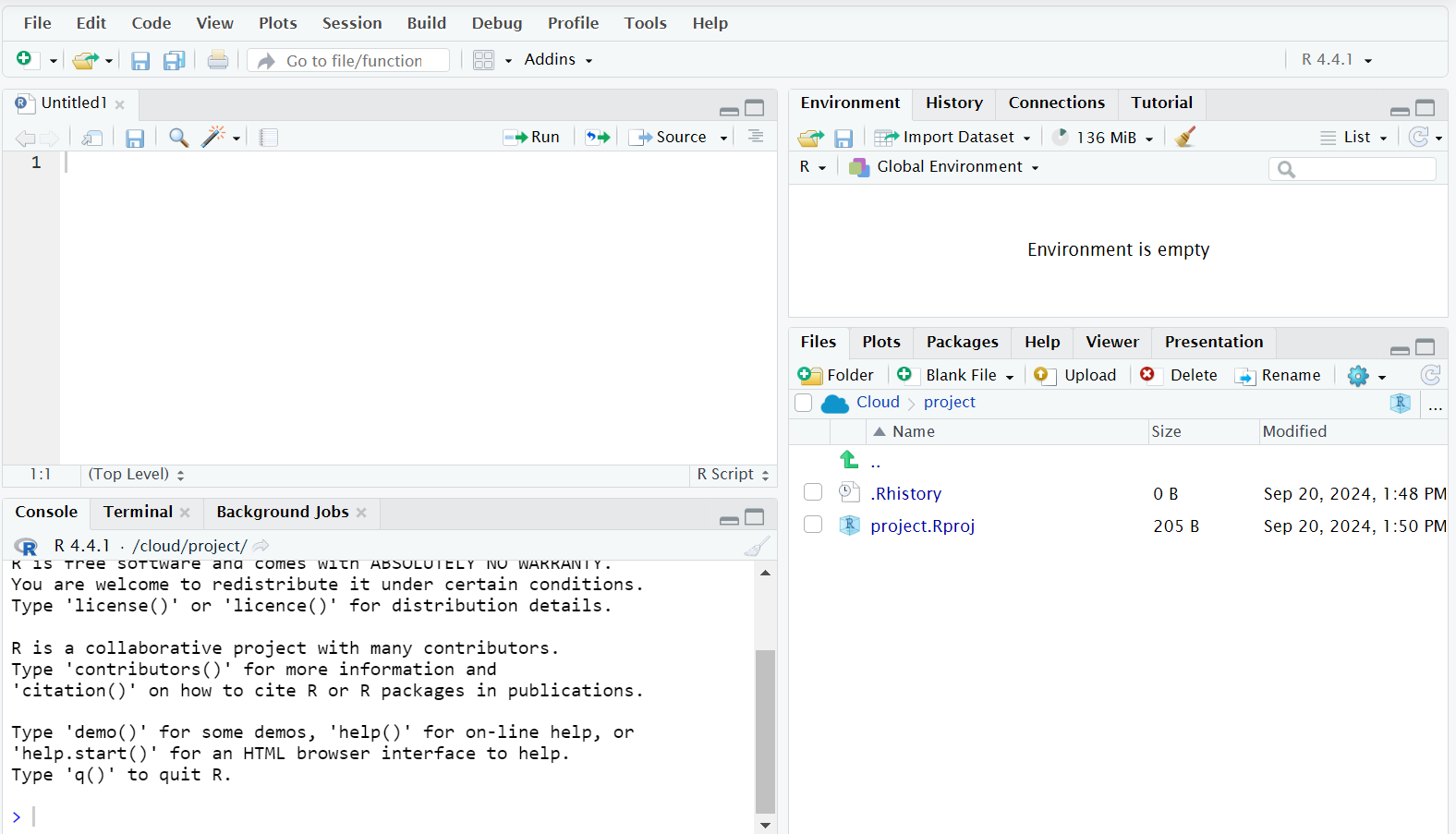Screen dimensions: 1456x834
Task: Switch to the Packages tab
Action: [962, 343]
